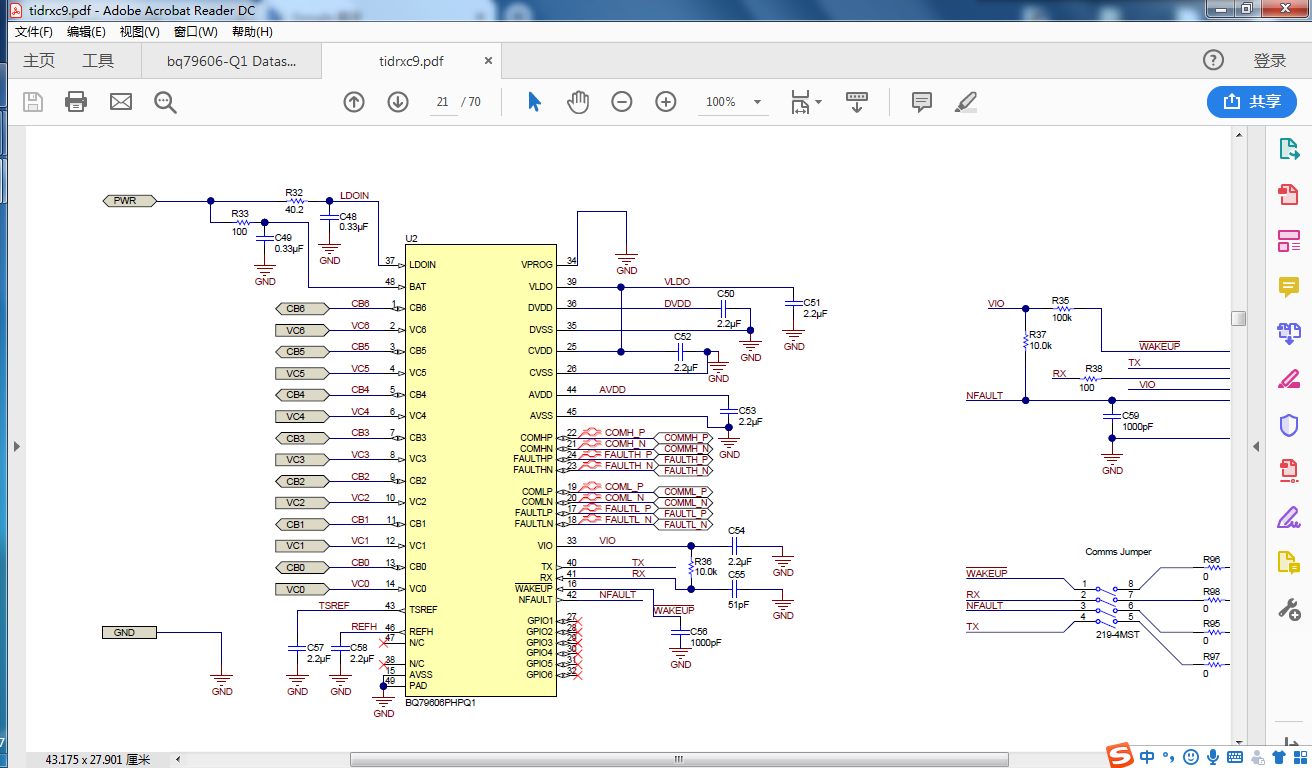Open the 编辑(E) menu
This screenshot has height=768, width=1312.
point(86,32)
